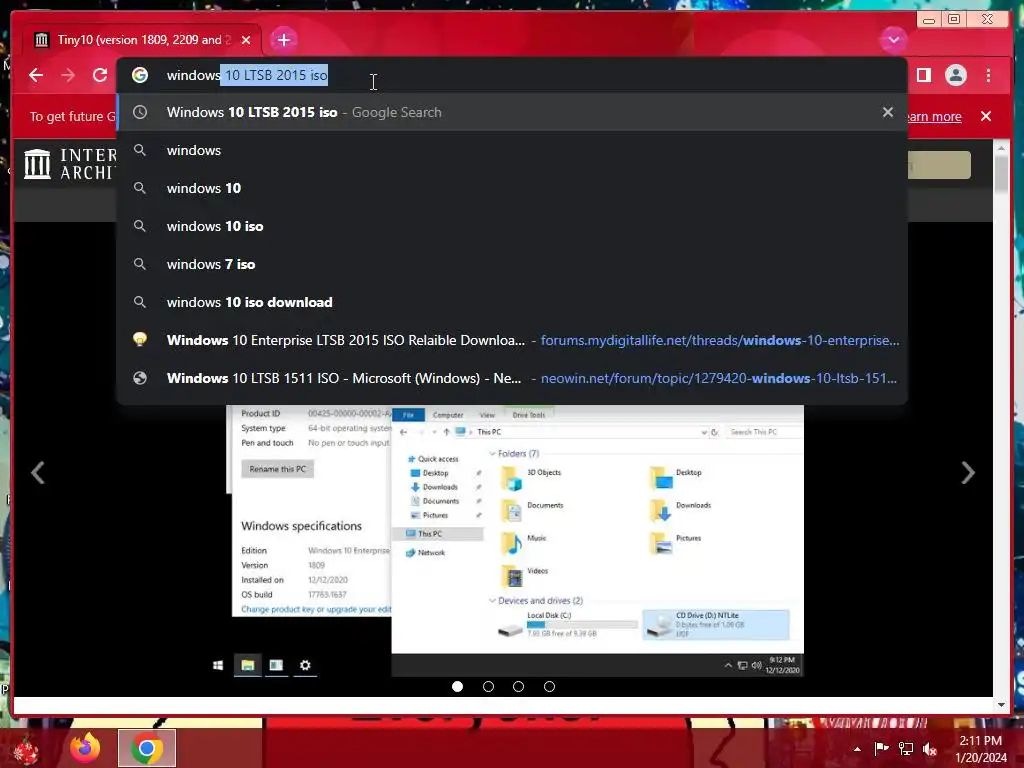Open the mydigitallife Enterprise LTSB 2015 suggestion
Image resolution: width=1024 pixels, height=768 pixels.
(x=512, y=340)
